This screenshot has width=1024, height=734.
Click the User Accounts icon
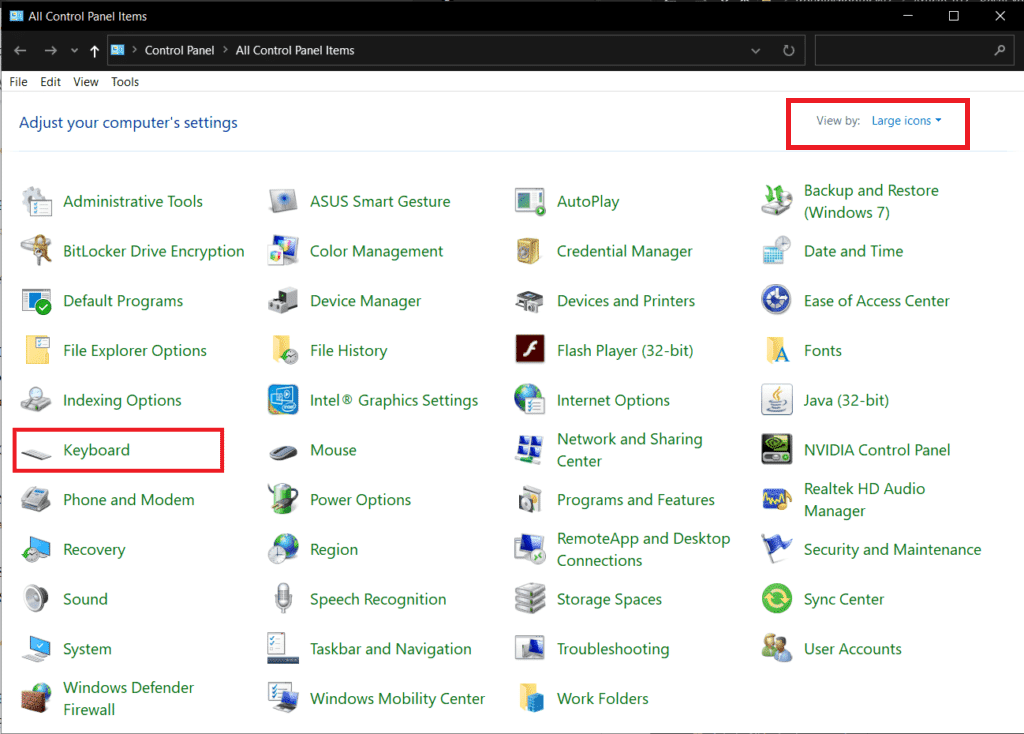776,648
